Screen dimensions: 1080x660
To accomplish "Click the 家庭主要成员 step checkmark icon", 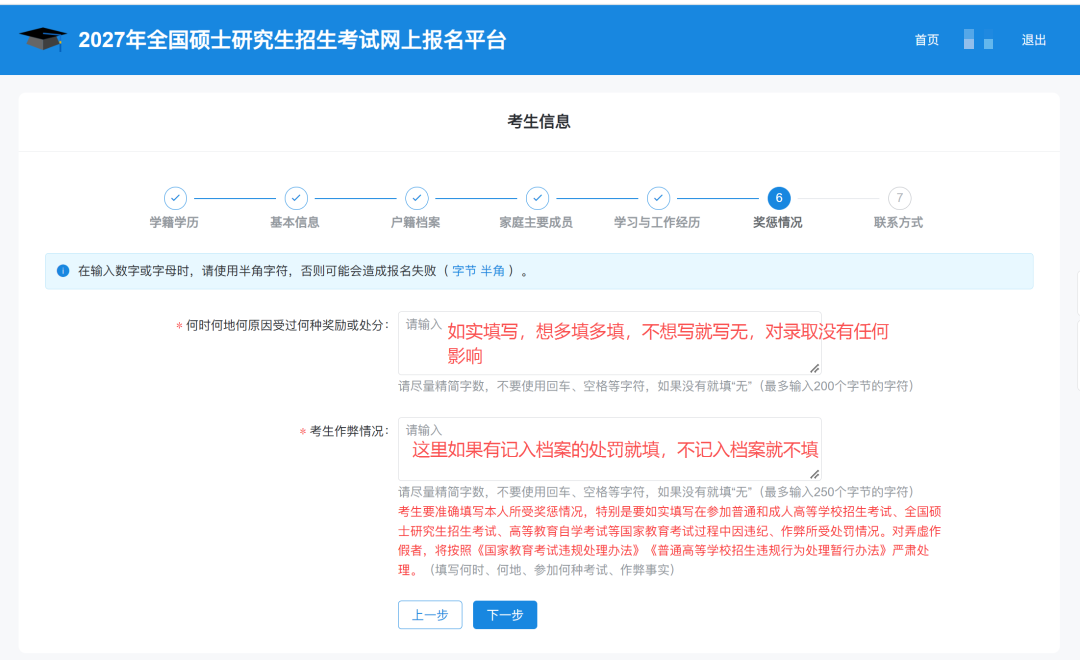I will point(537,198).
